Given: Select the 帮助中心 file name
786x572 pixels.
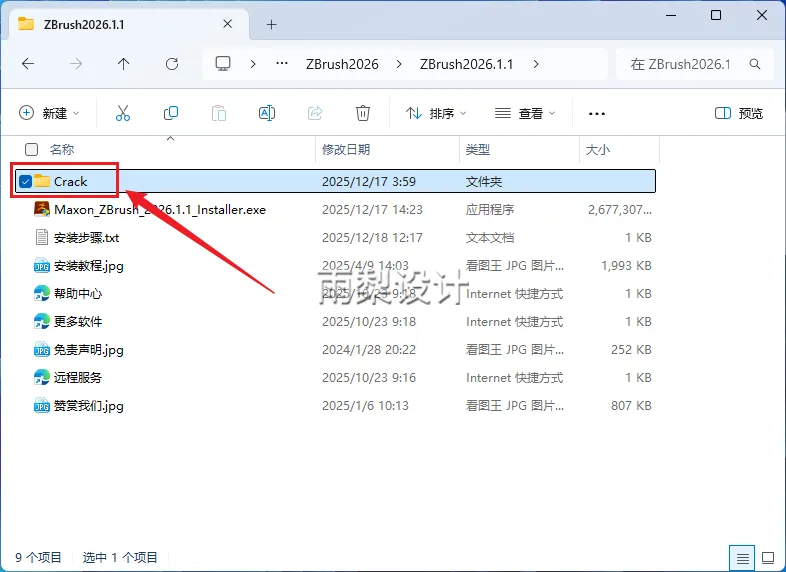Looking at the screenshot, I should 78,294.
